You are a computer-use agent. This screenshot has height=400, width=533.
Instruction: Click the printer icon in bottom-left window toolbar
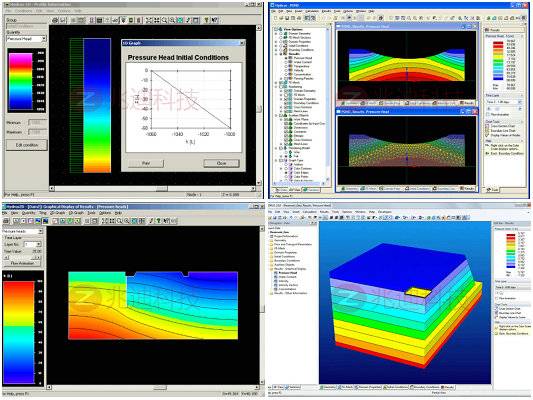(6, 221)
